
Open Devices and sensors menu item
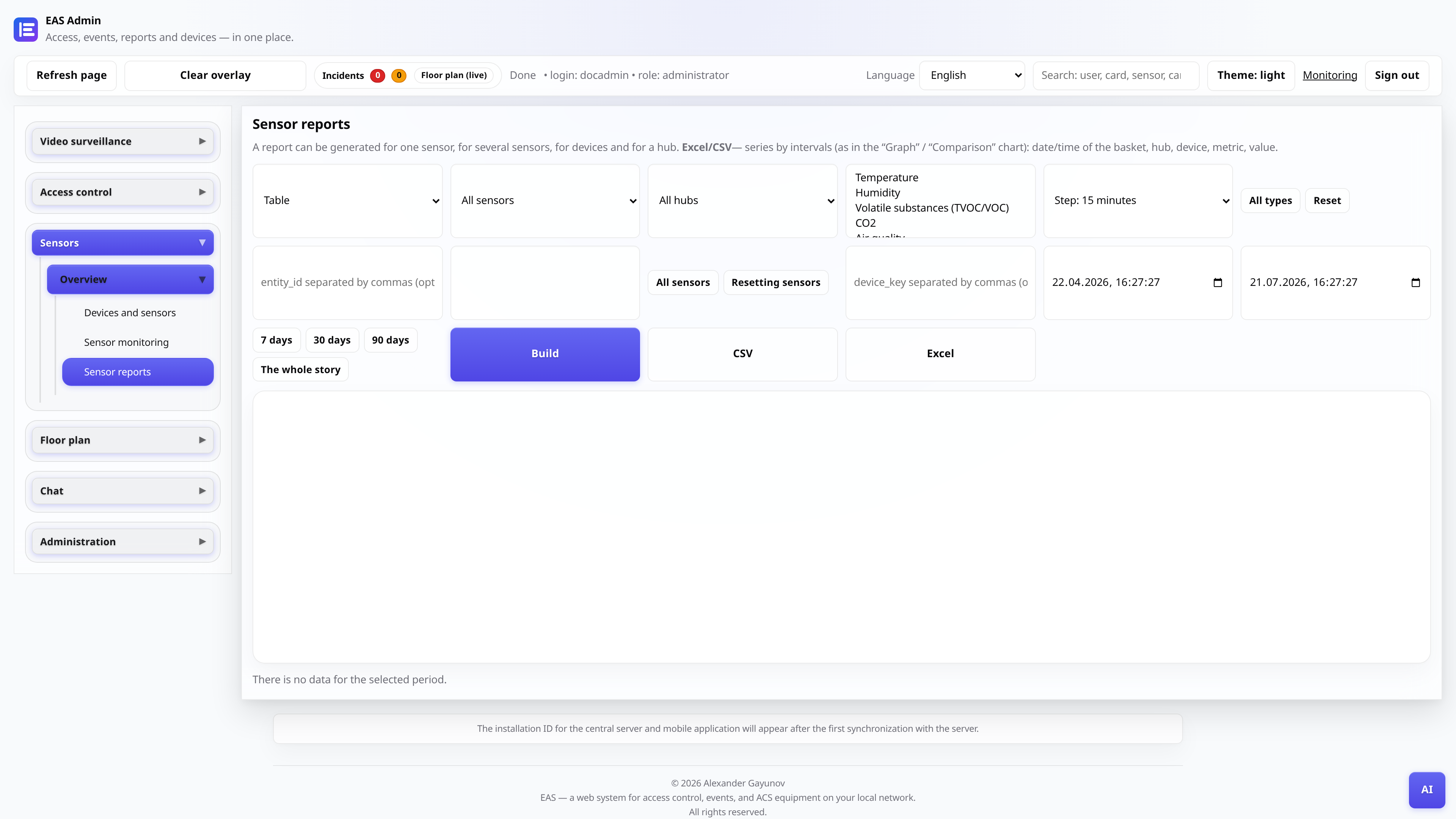[129, 312]
